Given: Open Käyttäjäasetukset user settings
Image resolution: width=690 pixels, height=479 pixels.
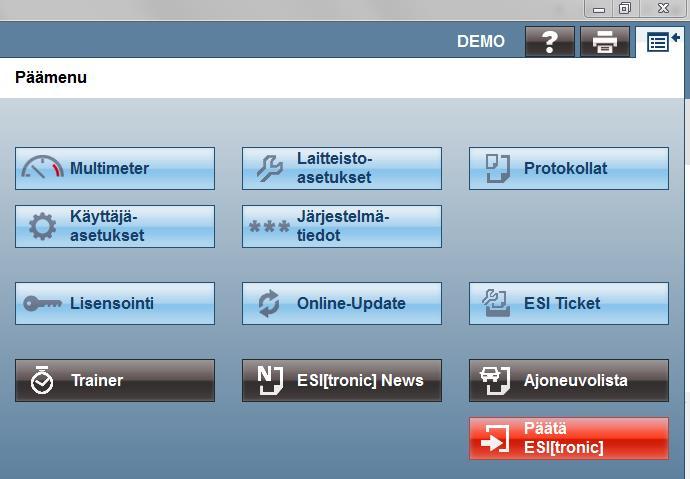Looking at the screenshot, I should tap(115, 226).
